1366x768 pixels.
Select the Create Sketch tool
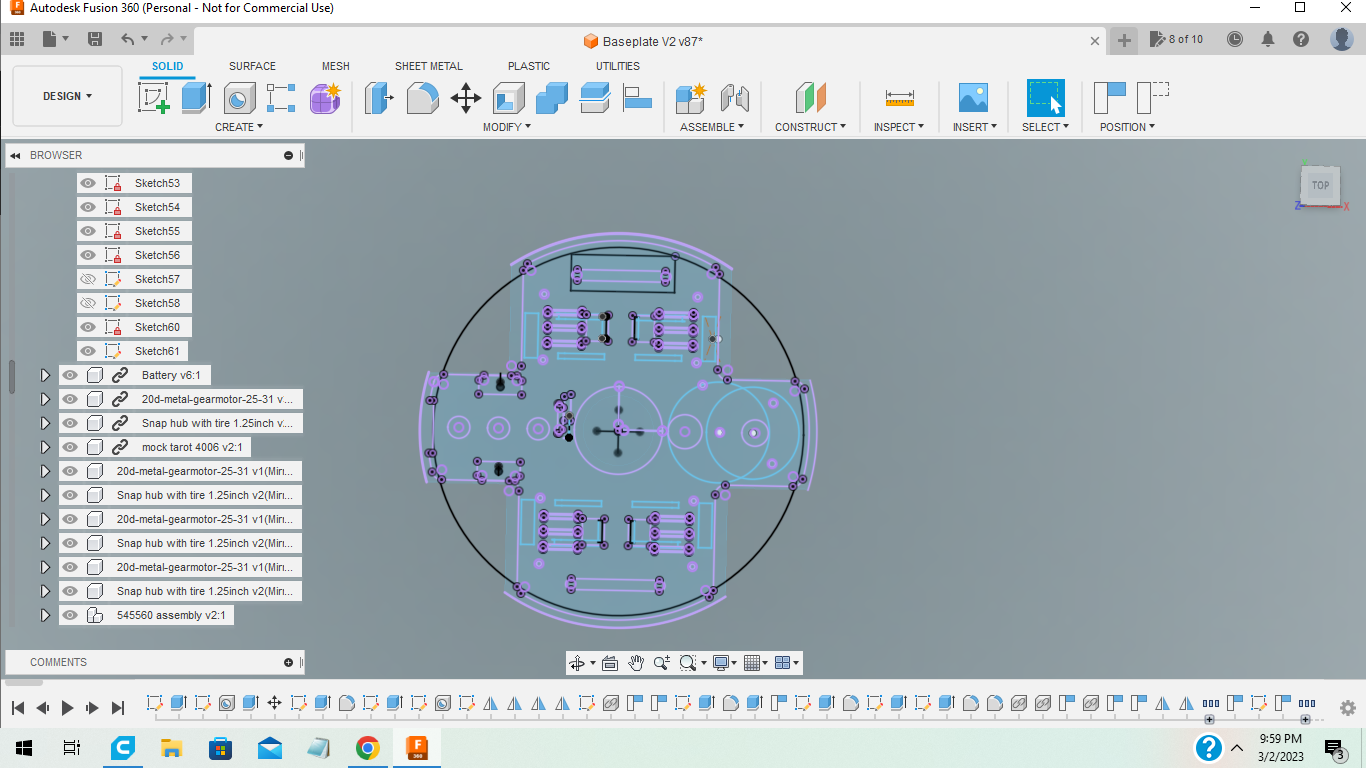tap(153, 98)
